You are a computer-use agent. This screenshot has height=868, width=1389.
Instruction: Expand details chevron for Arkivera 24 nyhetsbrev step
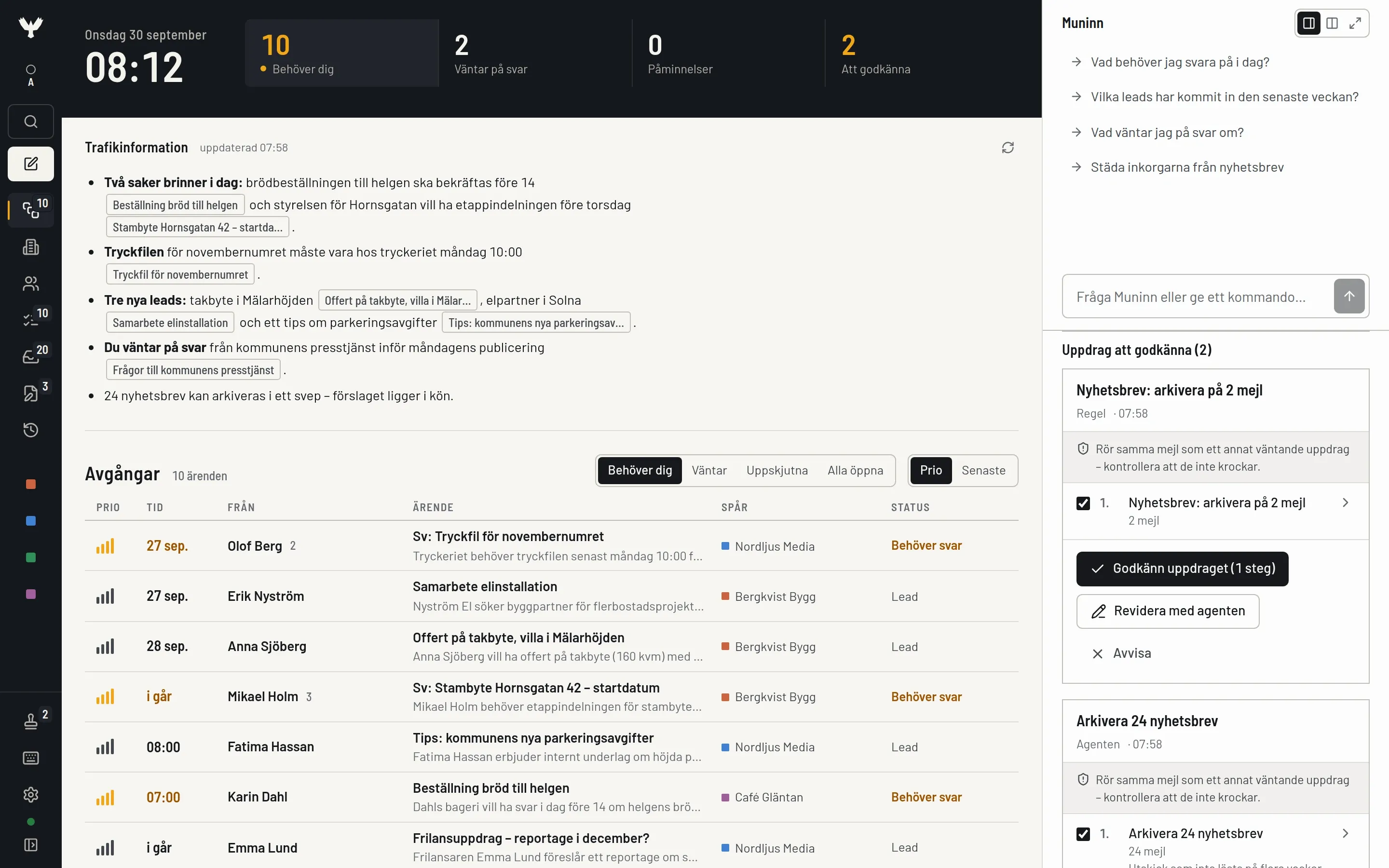pos(1346,833)
